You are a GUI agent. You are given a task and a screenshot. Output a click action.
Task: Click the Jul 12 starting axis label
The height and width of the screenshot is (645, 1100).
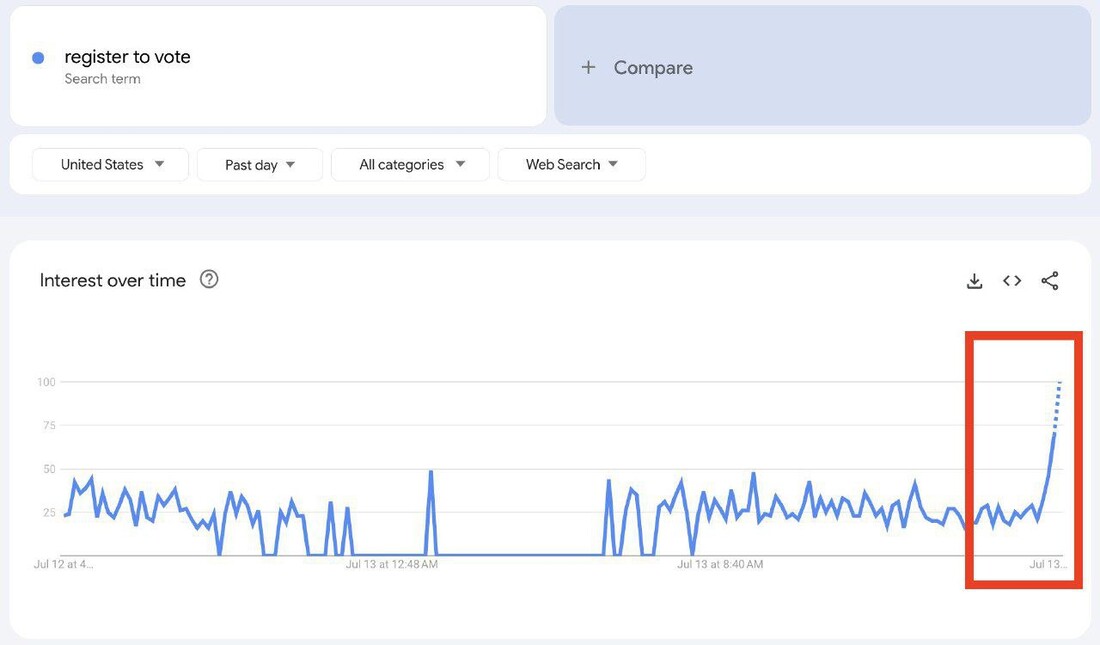coord(63,565)
